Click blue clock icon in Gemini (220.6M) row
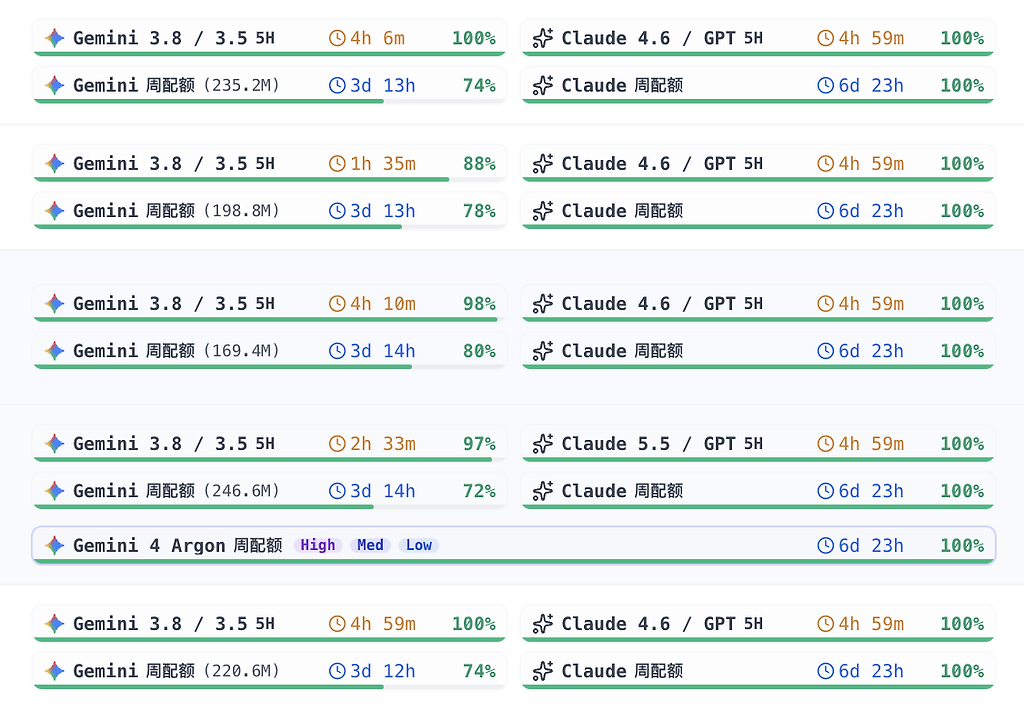1024x709 pixels. [337, 670]
